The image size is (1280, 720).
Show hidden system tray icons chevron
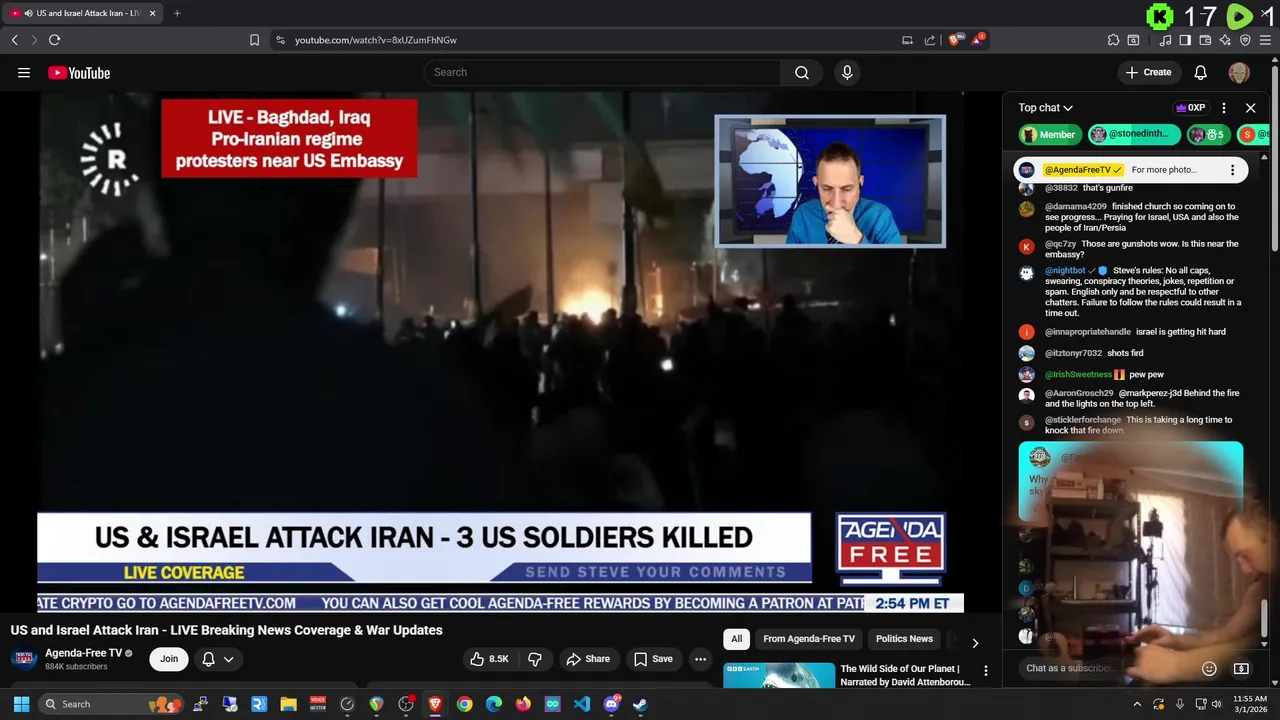1137,704
